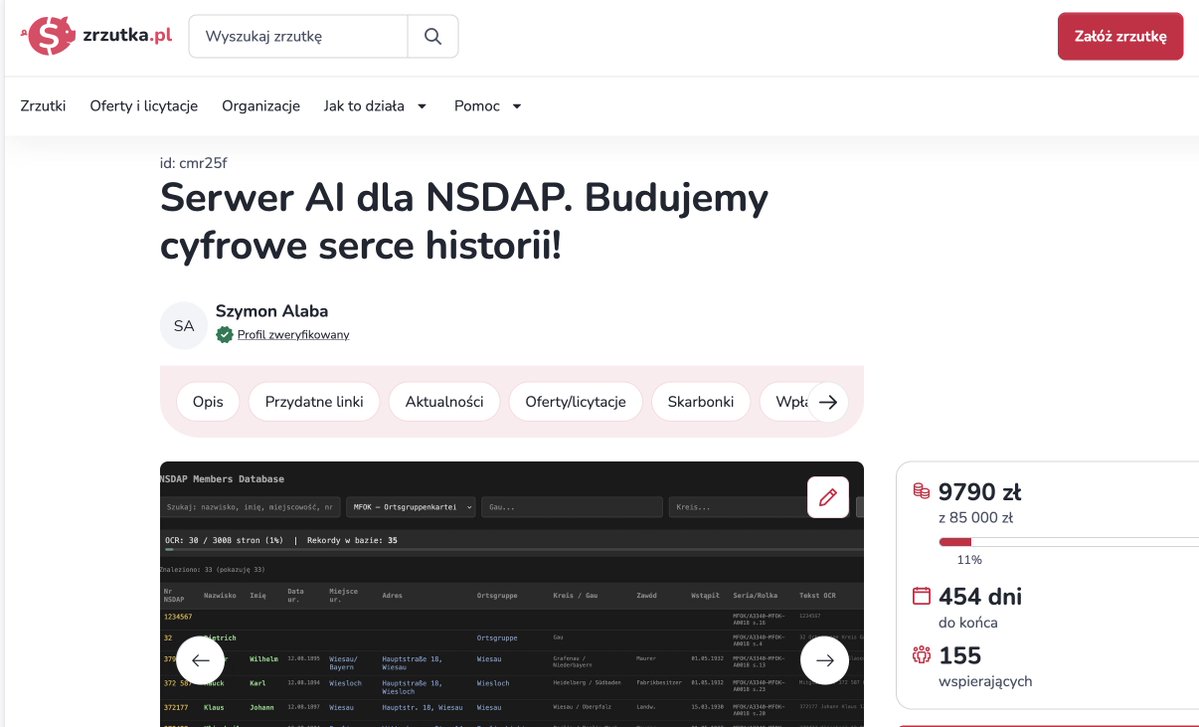Focus the 'Wyszukaj zrzutkę' search field
The height and width of the screenshot is (727, 1199).
click(x=298, y=36)
